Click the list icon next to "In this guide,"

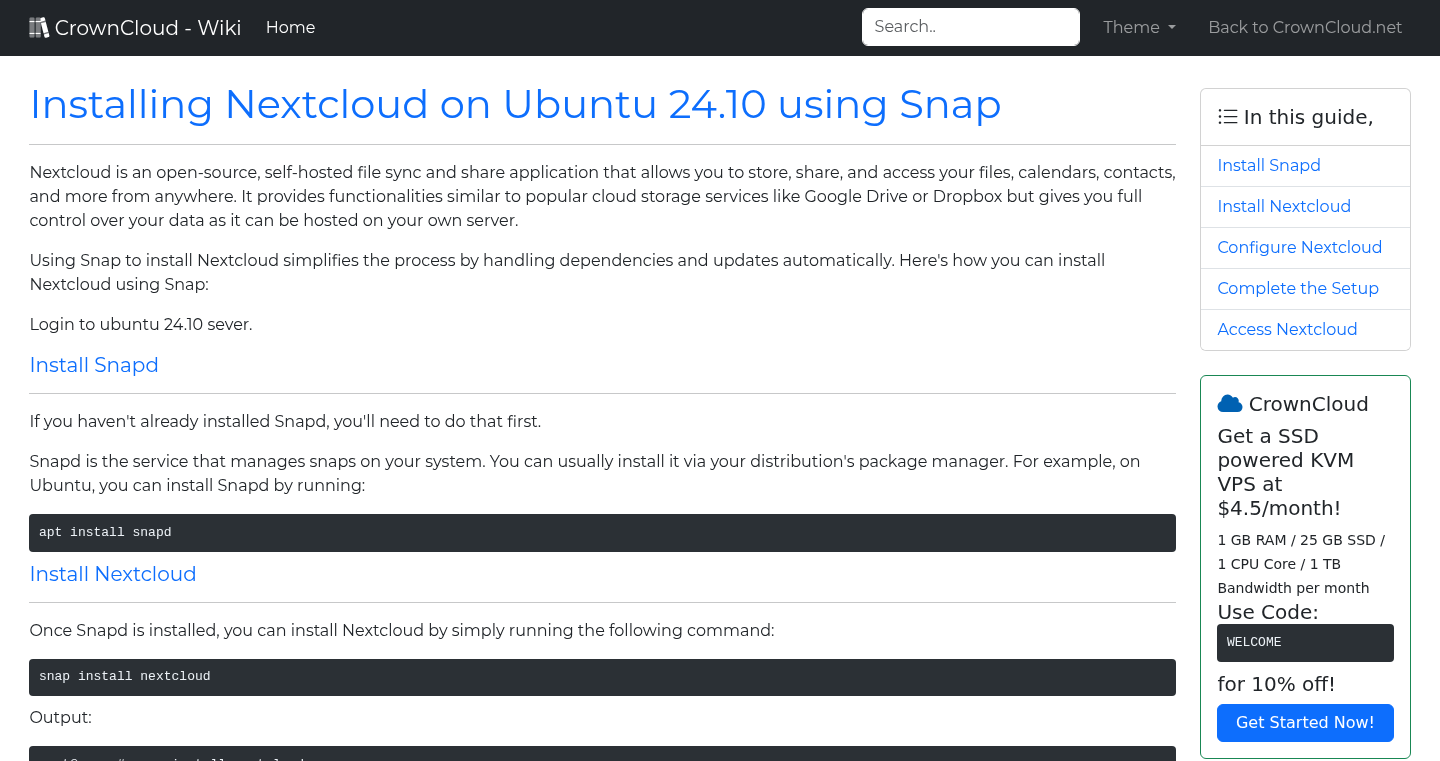click(x=1227, y=116)
